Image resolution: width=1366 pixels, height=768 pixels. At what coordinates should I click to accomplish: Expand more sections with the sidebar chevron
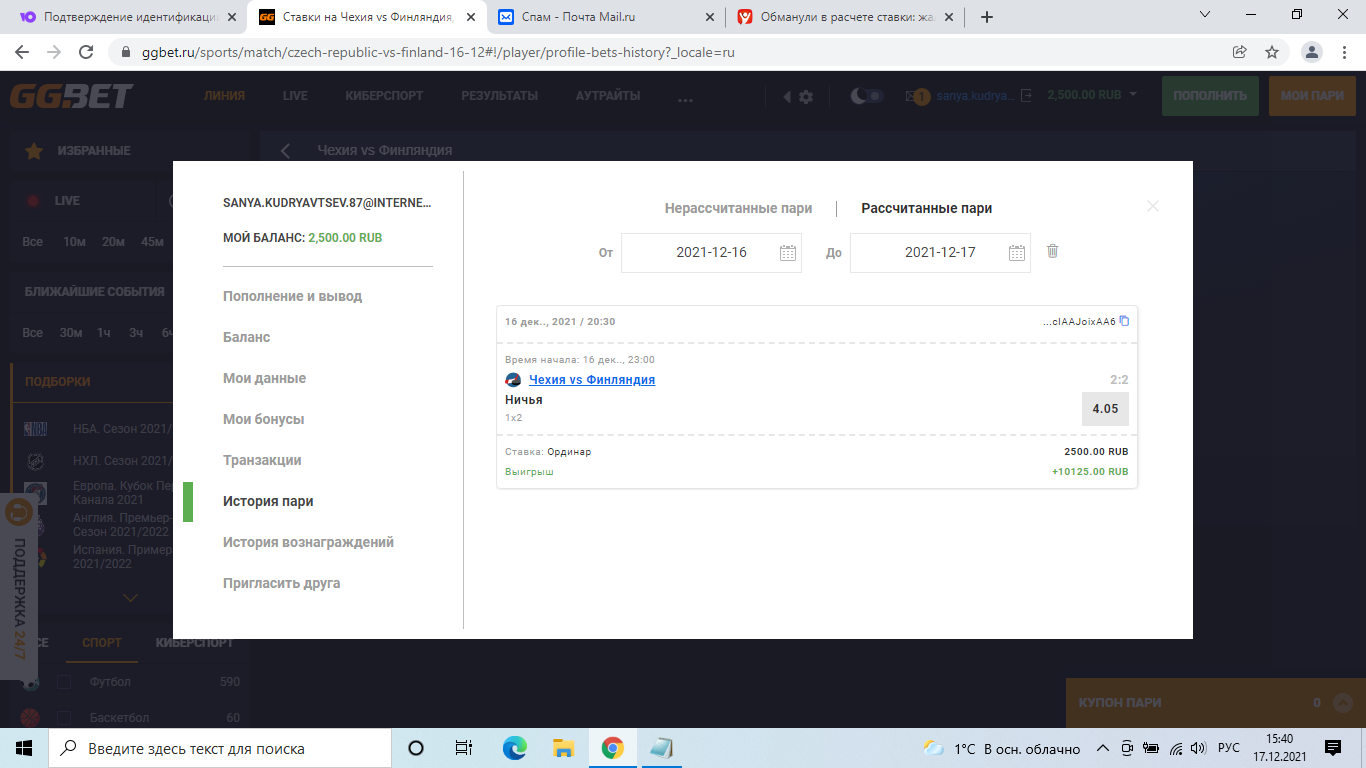tap(130, 598)
